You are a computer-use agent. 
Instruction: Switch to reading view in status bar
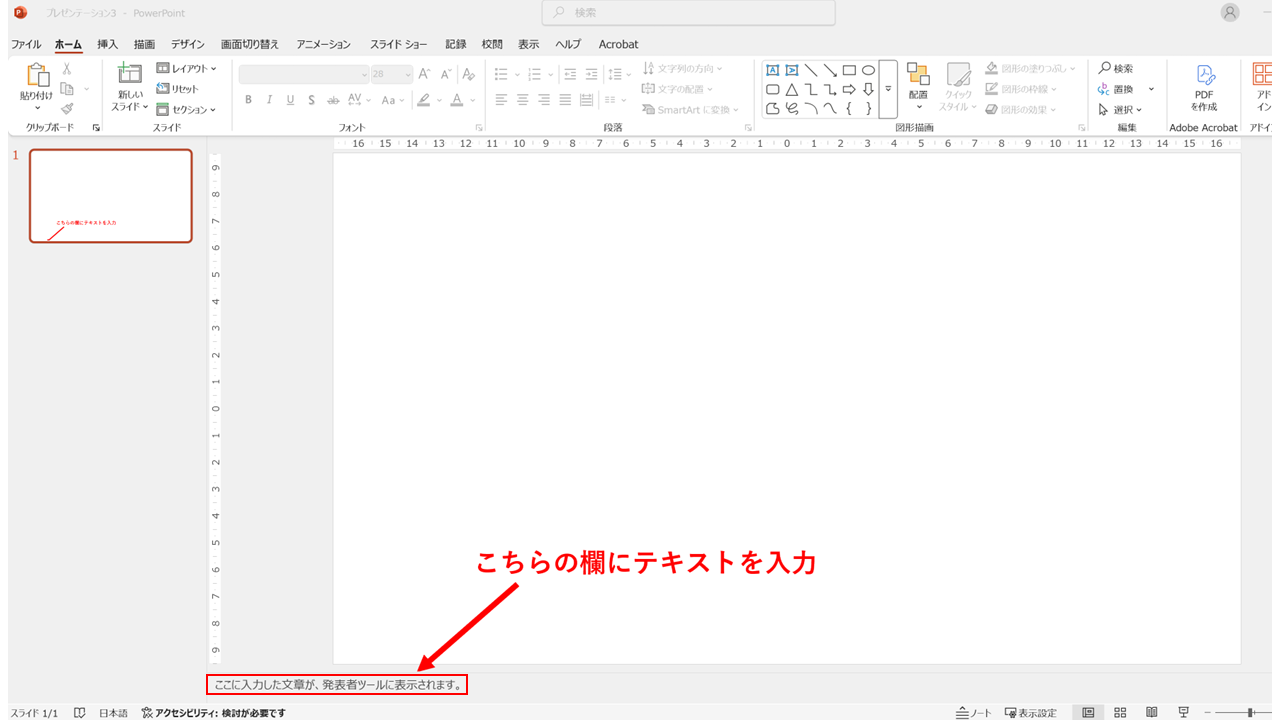coord(1151,713)
